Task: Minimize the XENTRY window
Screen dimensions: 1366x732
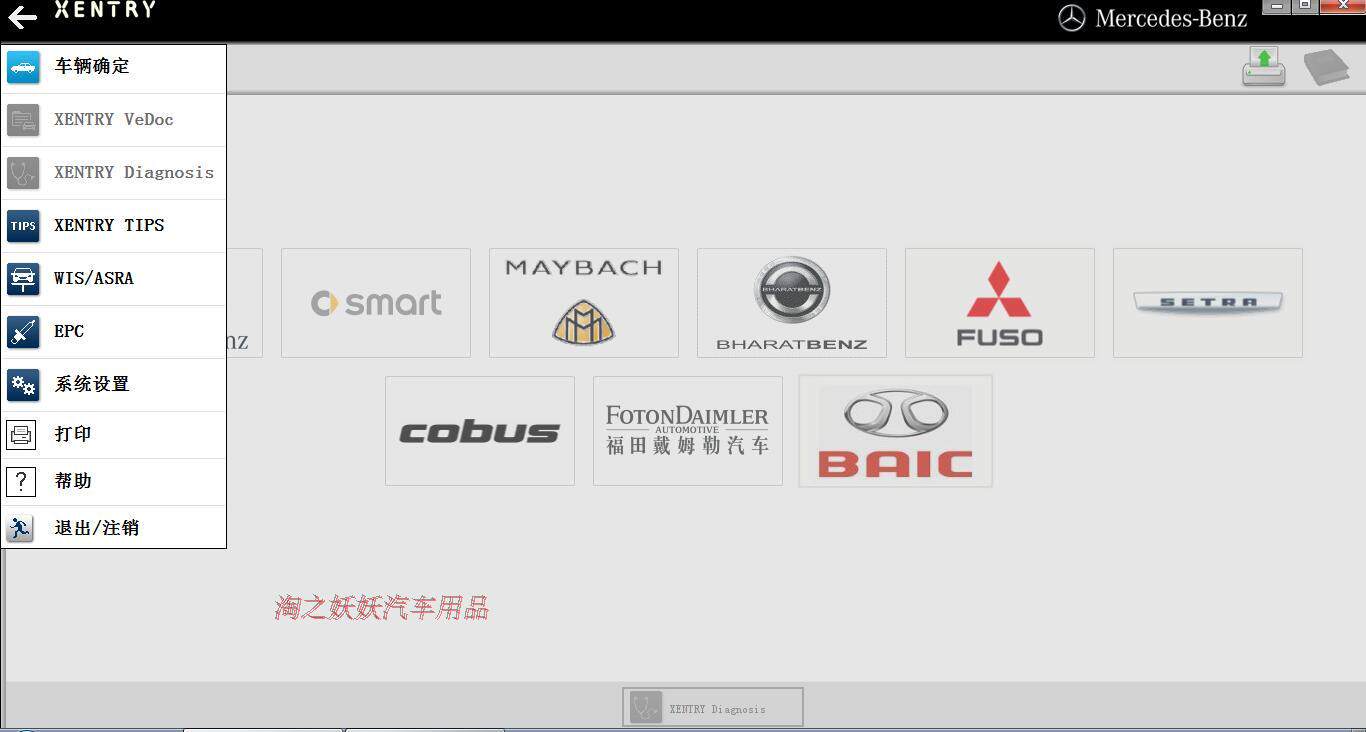Action: click(x=1276, y=7)
